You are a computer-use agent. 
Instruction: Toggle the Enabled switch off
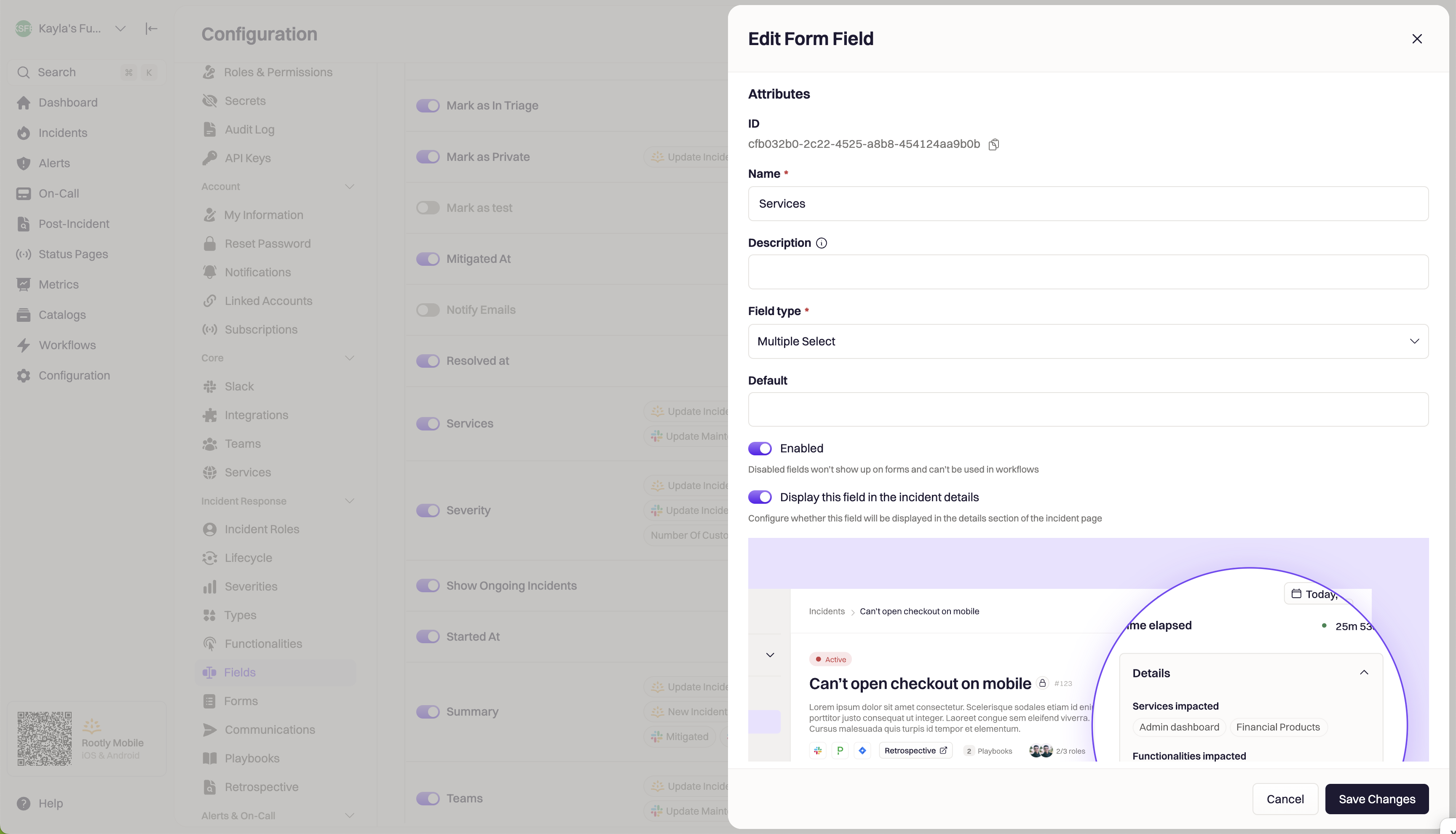(x=760, y=449)
